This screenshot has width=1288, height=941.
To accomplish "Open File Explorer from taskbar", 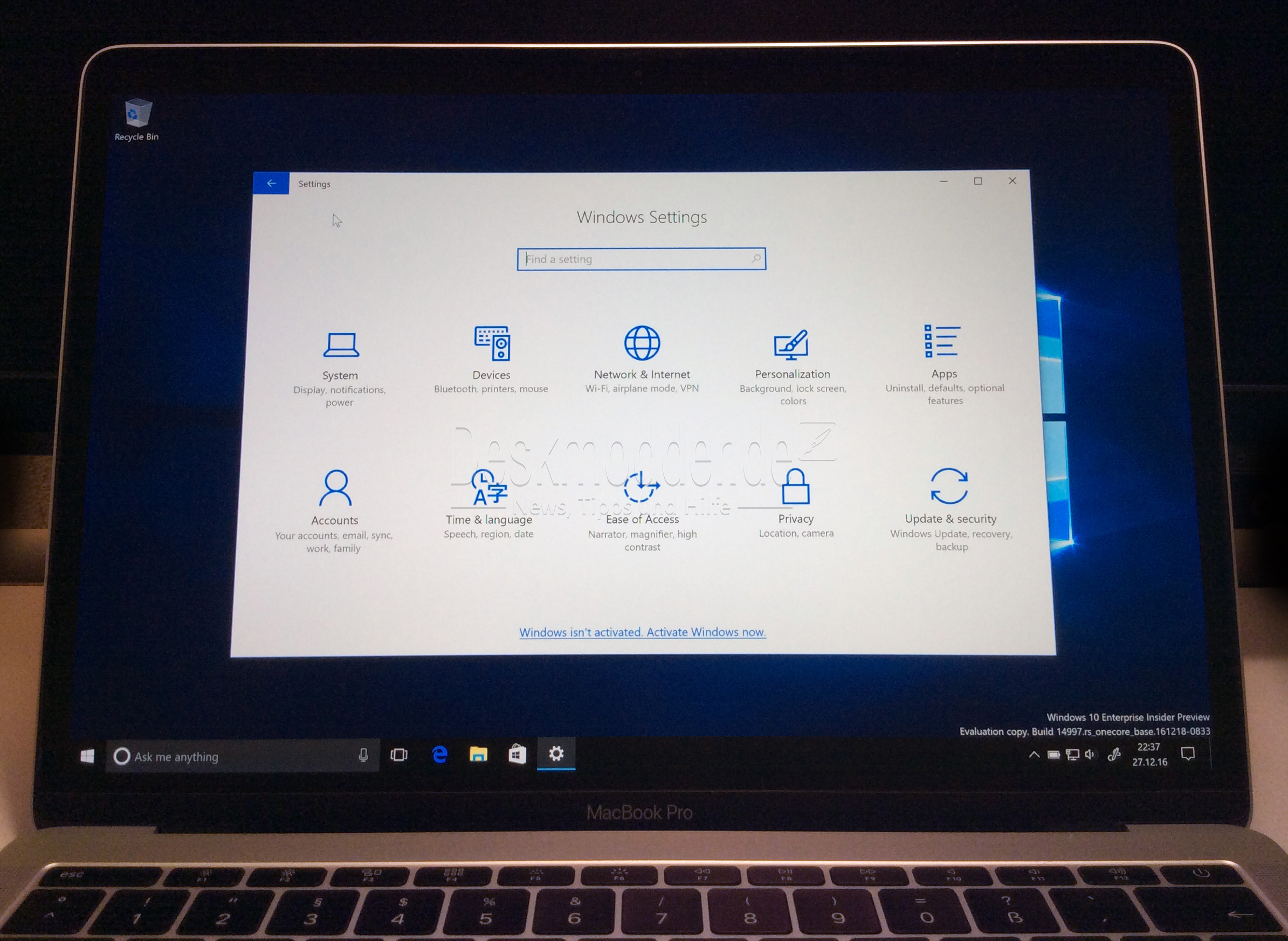I will (478, 754).
